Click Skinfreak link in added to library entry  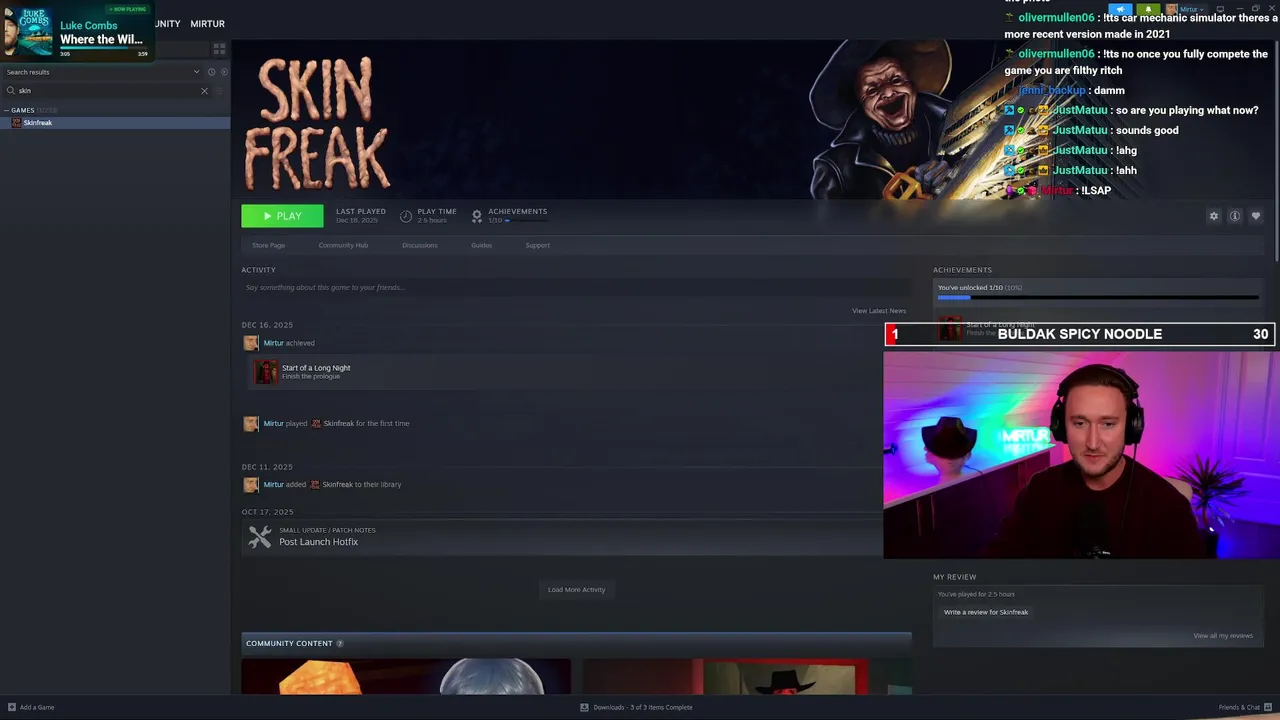click(x=337, y=485)
